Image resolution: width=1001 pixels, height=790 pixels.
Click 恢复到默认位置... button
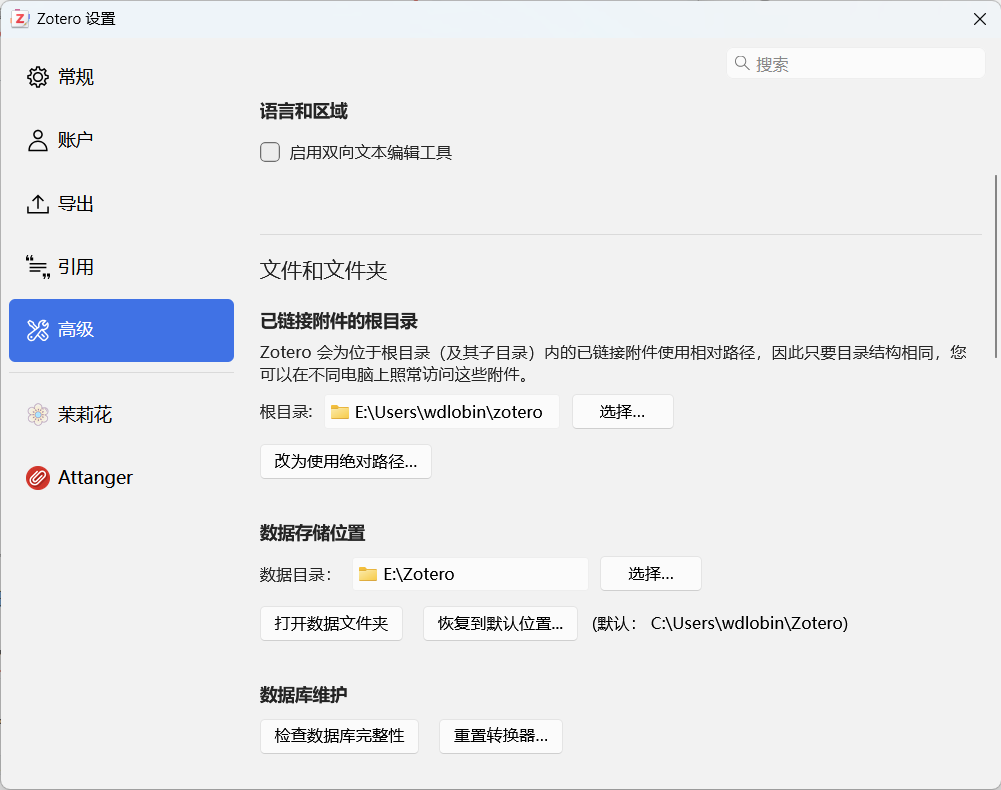500,623
